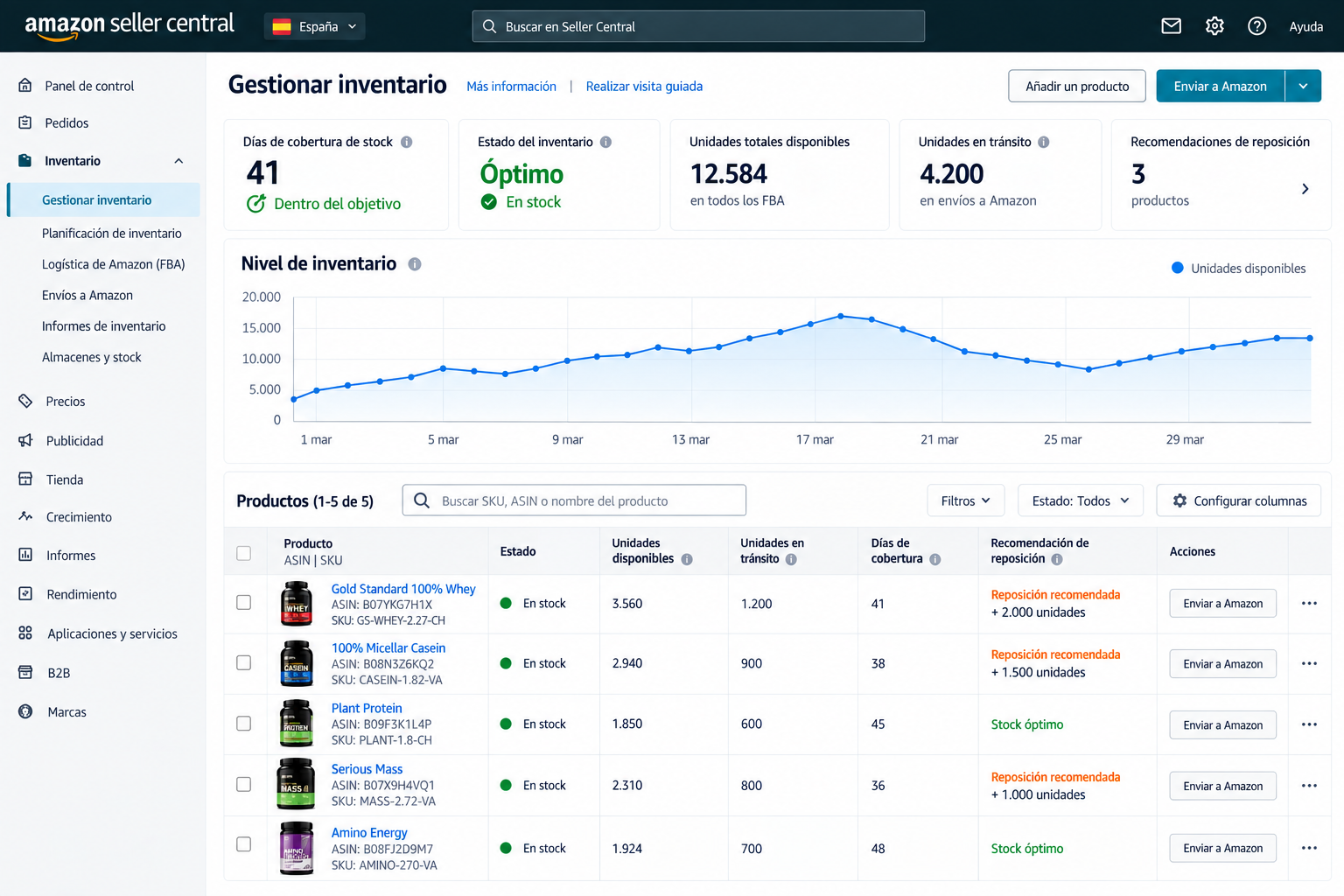Open Envíos a Amazon in sidebar

click(87, 296)
